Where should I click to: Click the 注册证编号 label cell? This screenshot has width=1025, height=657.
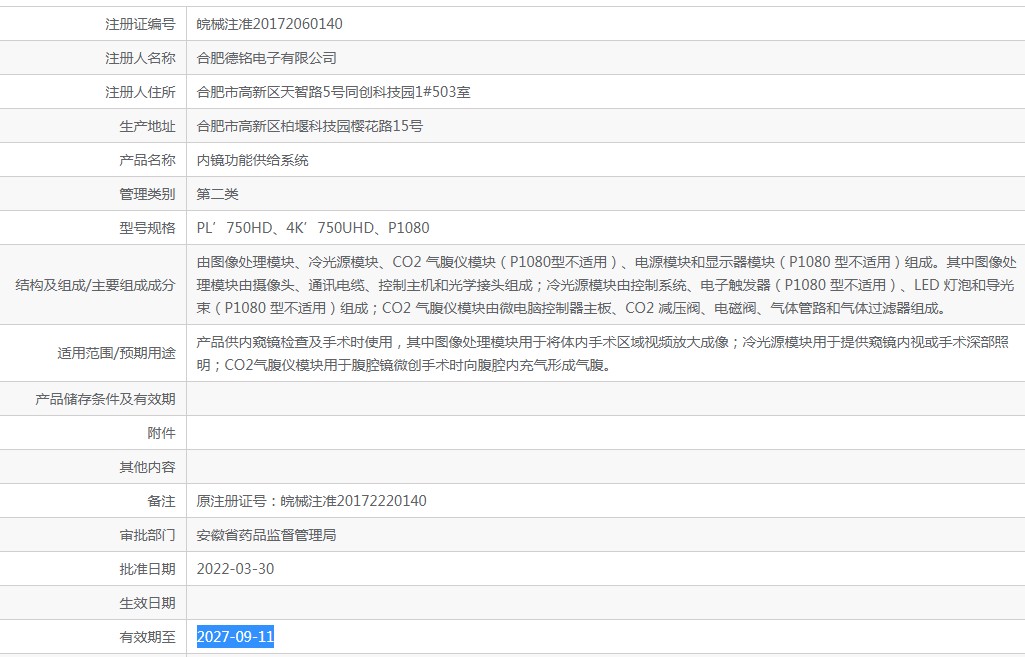[x=93, y=24]
